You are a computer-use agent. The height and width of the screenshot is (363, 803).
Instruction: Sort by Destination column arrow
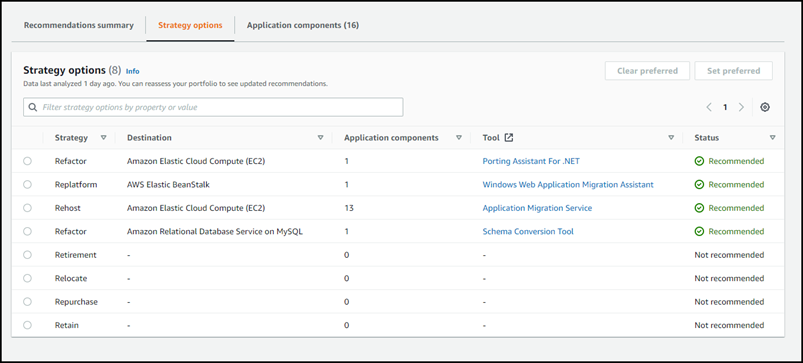click(321, 138)
